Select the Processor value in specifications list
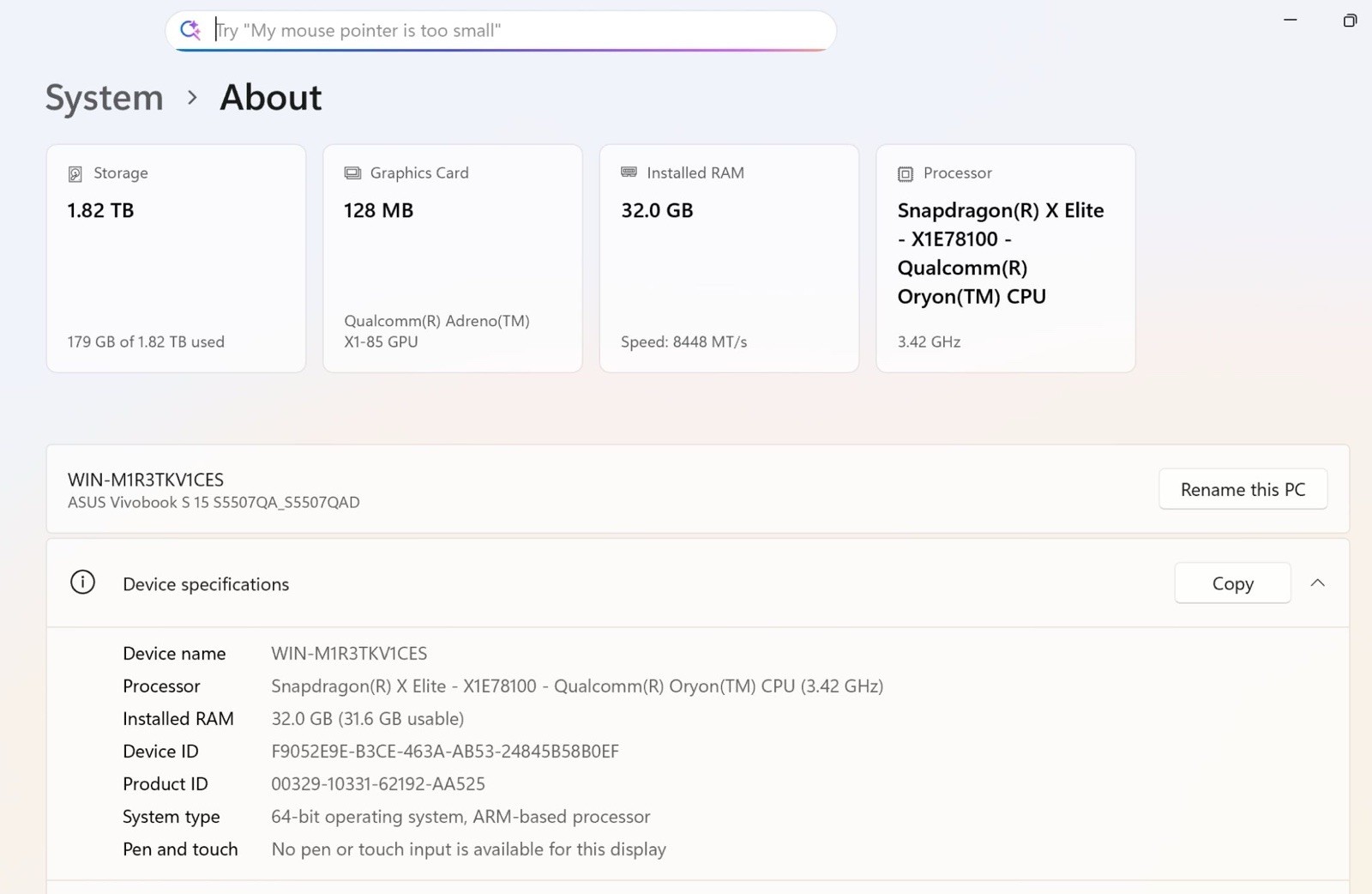This screenshot has width=1372, height=894. (577, 686)
